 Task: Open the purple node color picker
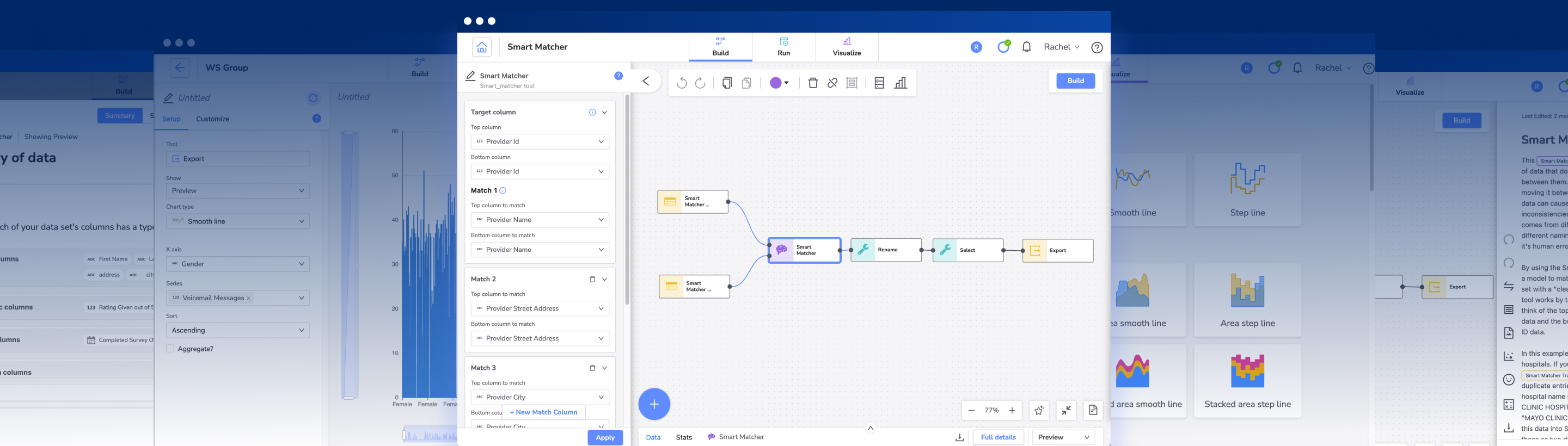coord(779,83)
